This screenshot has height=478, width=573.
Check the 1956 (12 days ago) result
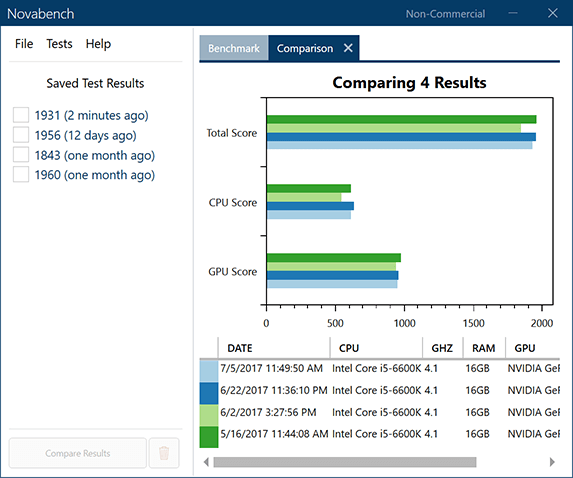click(21, 134)
